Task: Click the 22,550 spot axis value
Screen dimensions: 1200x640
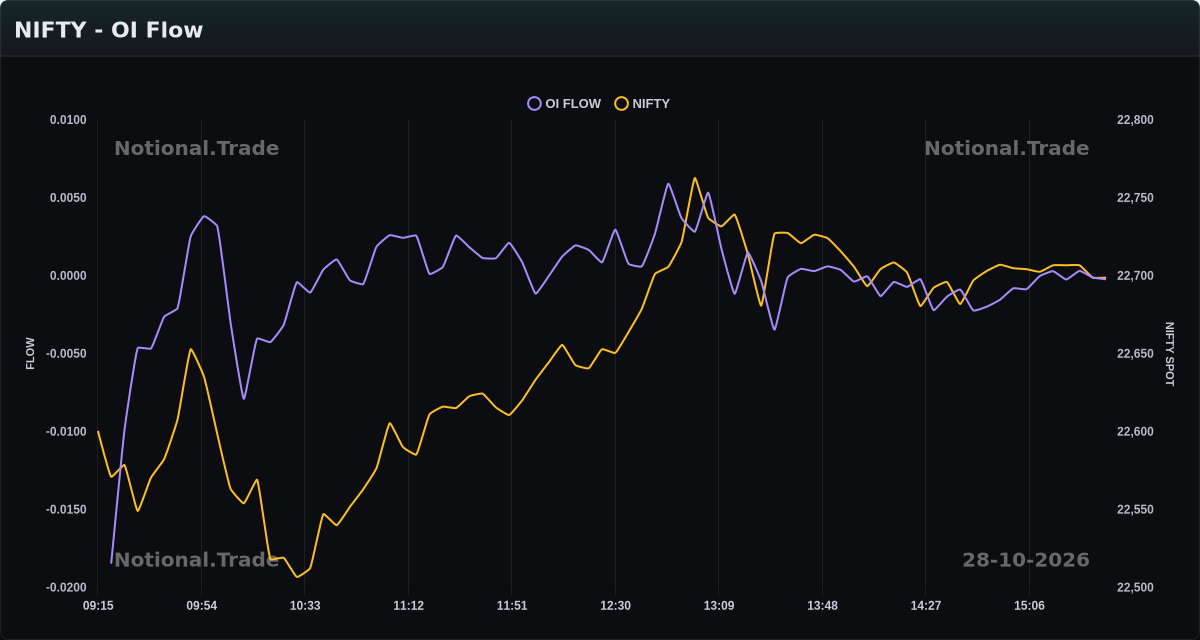Action: point(1135,510)
